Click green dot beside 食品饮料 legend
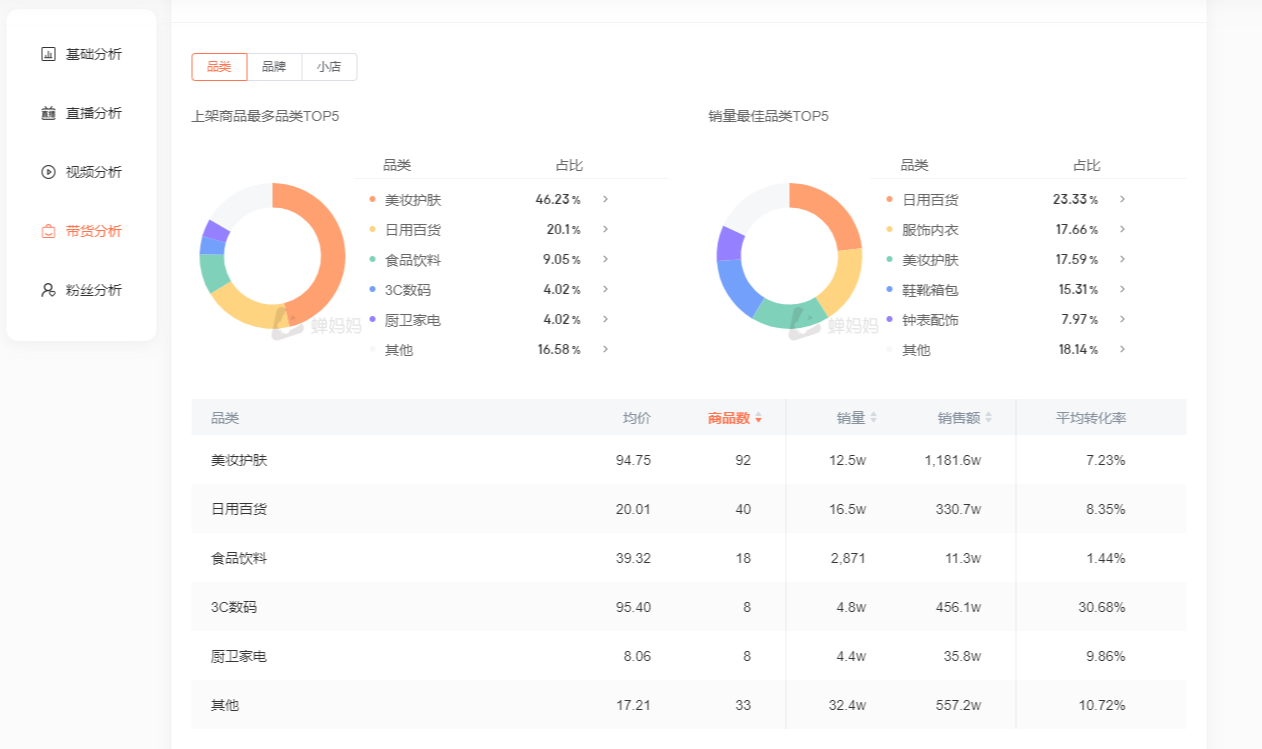 coord(372,260)
